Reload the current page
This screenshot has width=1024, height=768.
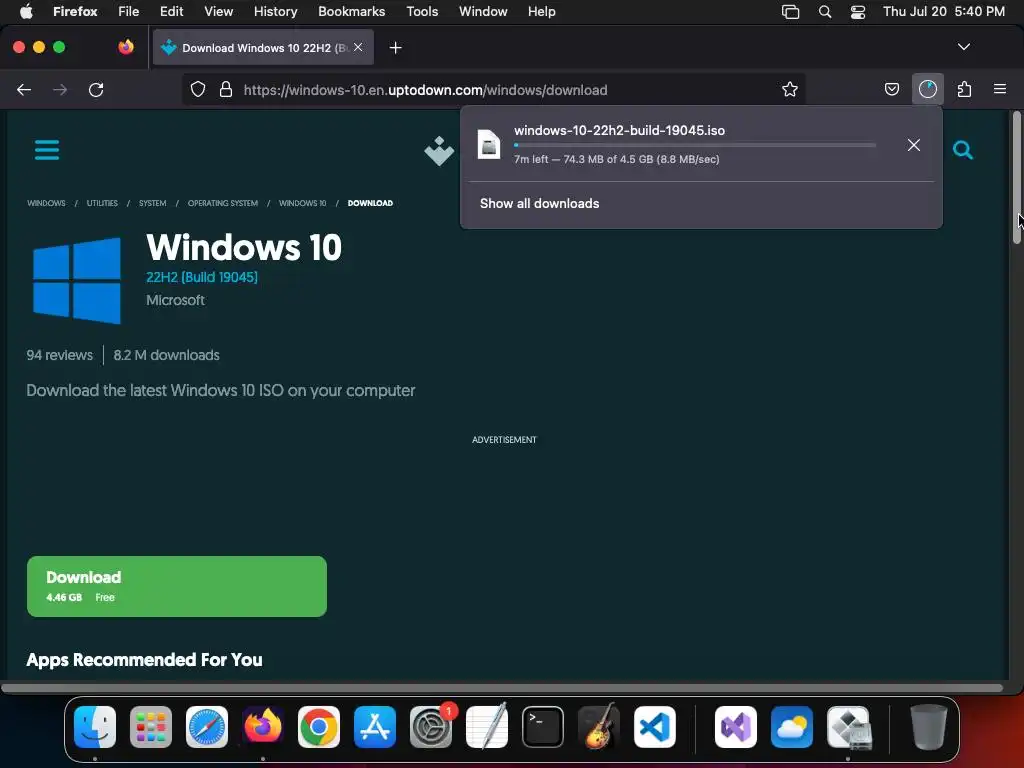tap(96, 90)
